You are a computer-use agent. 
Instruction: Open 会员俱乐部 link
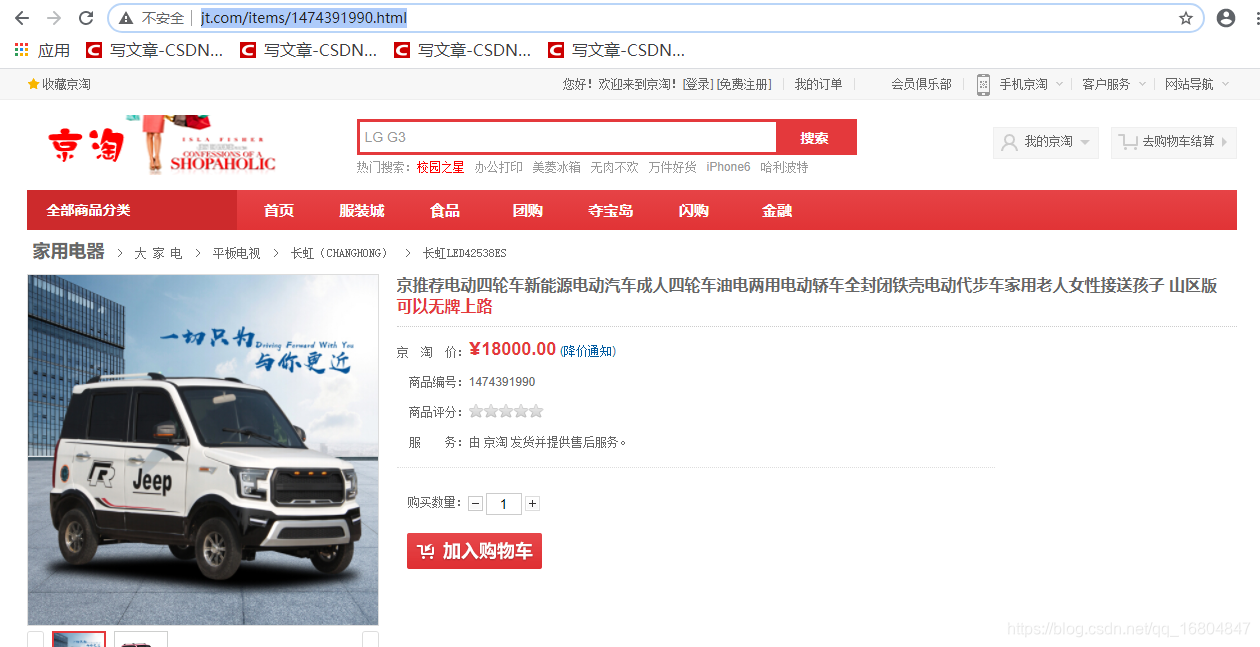coord(921,84)
